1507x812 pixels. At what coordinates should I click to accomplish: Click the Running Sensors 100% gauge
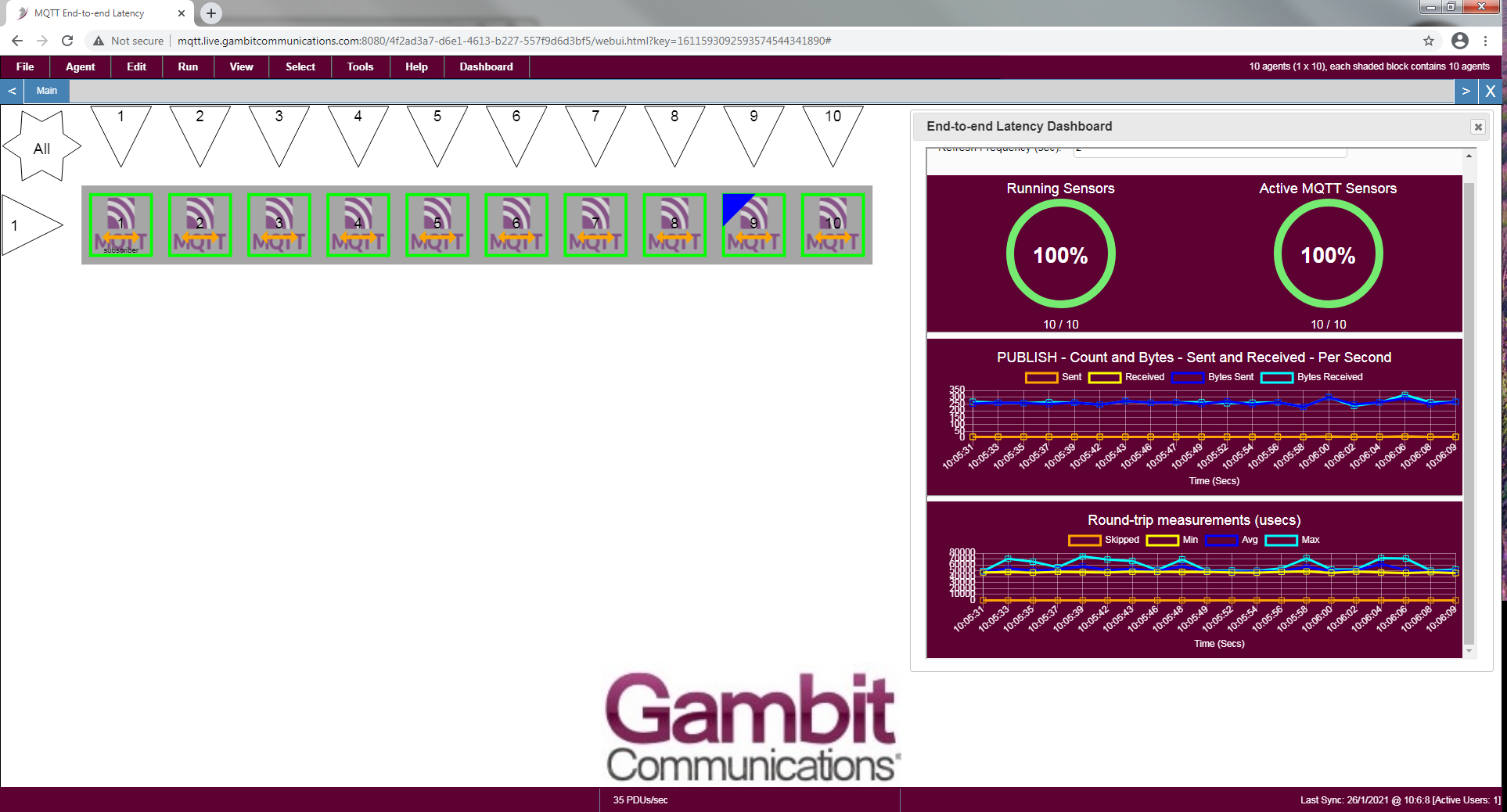[1060, 254]
